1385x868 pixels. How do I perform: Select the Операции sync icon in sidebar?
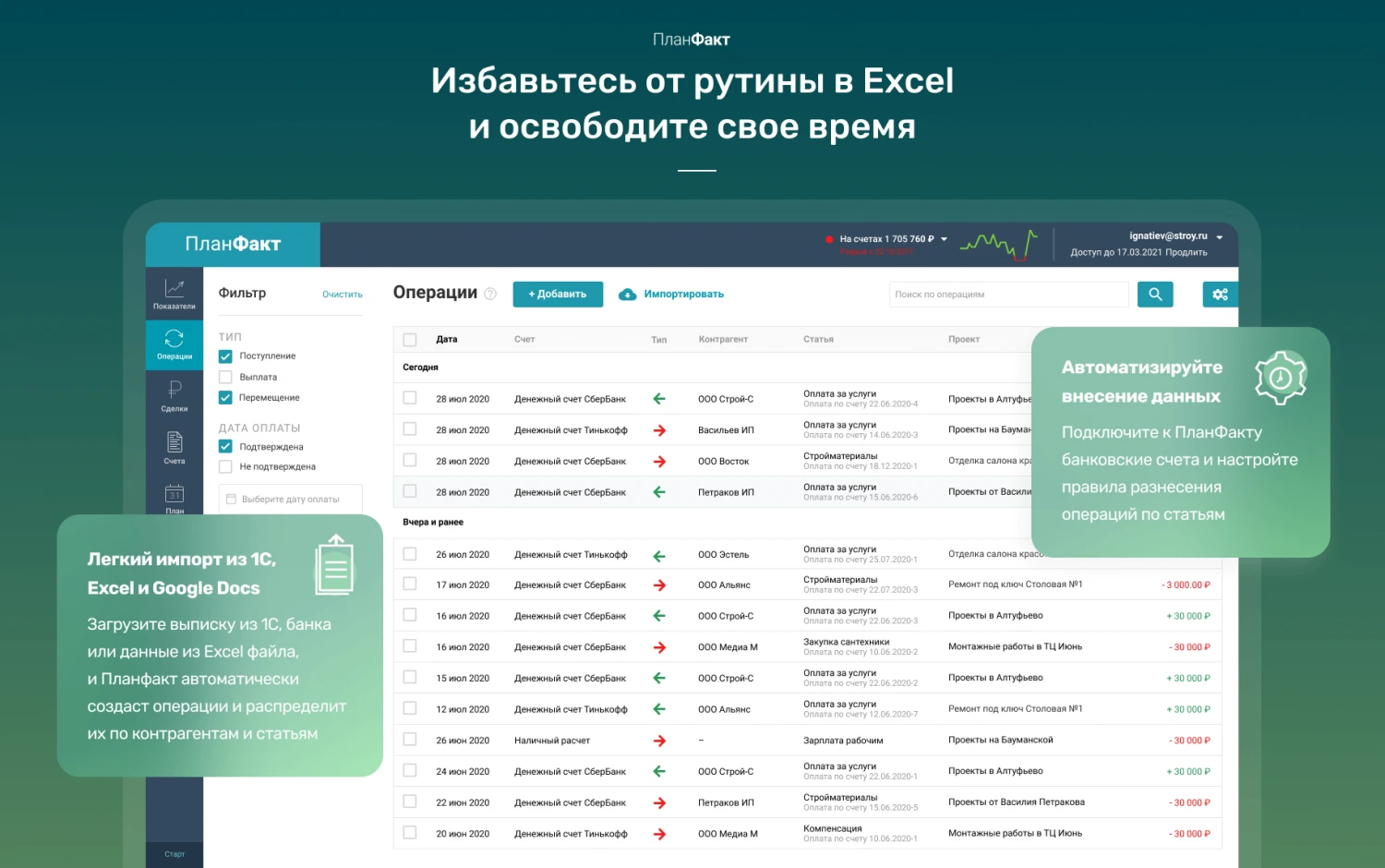click(174, 340)
